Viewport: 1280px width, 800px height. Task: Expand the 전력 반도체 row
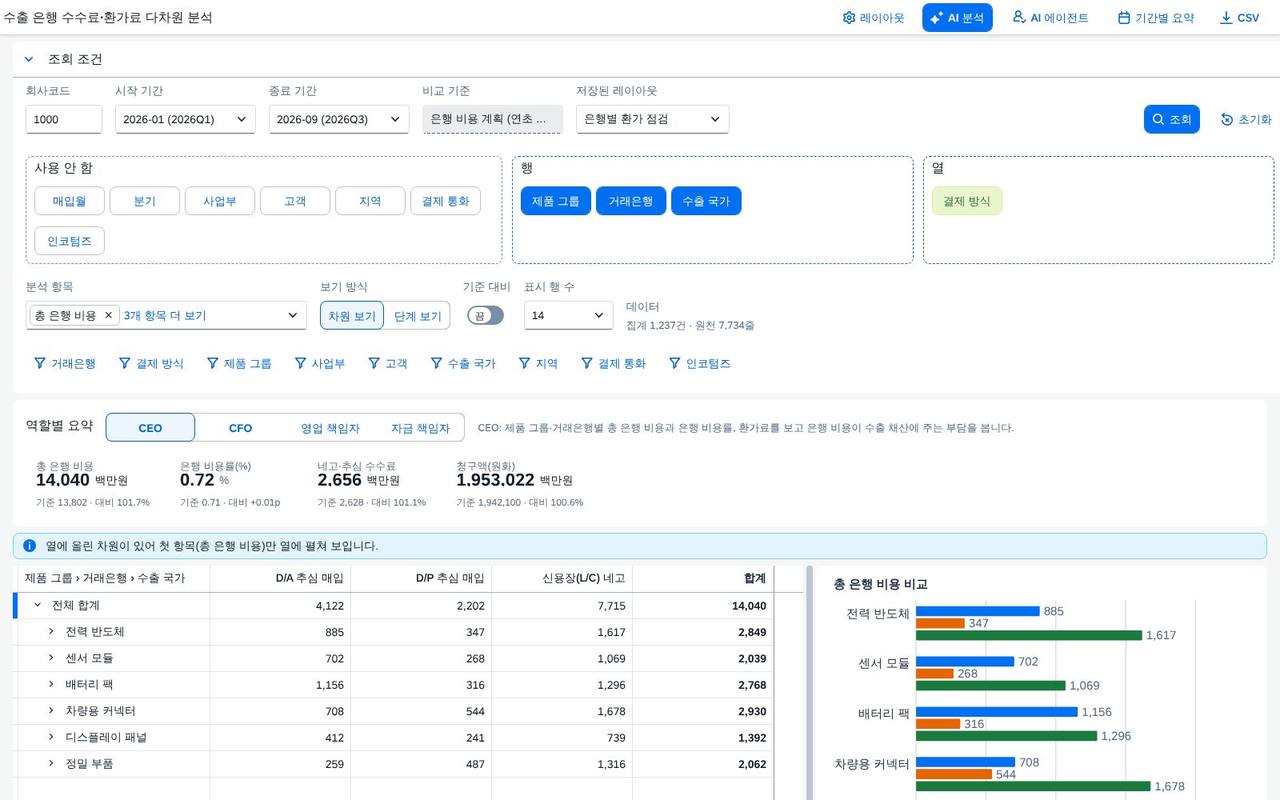(x=51, y=632)
